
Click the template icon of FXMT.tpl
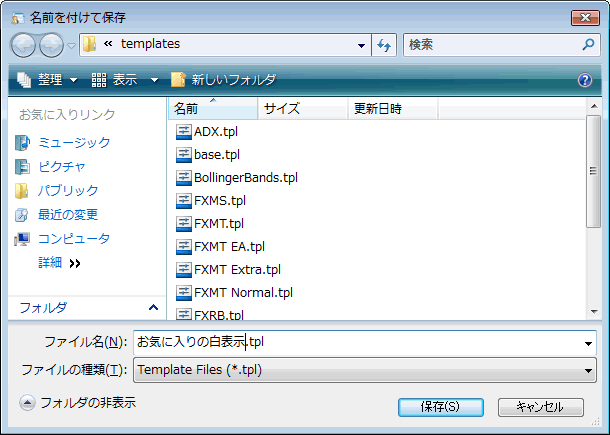(x=184, y=224)
